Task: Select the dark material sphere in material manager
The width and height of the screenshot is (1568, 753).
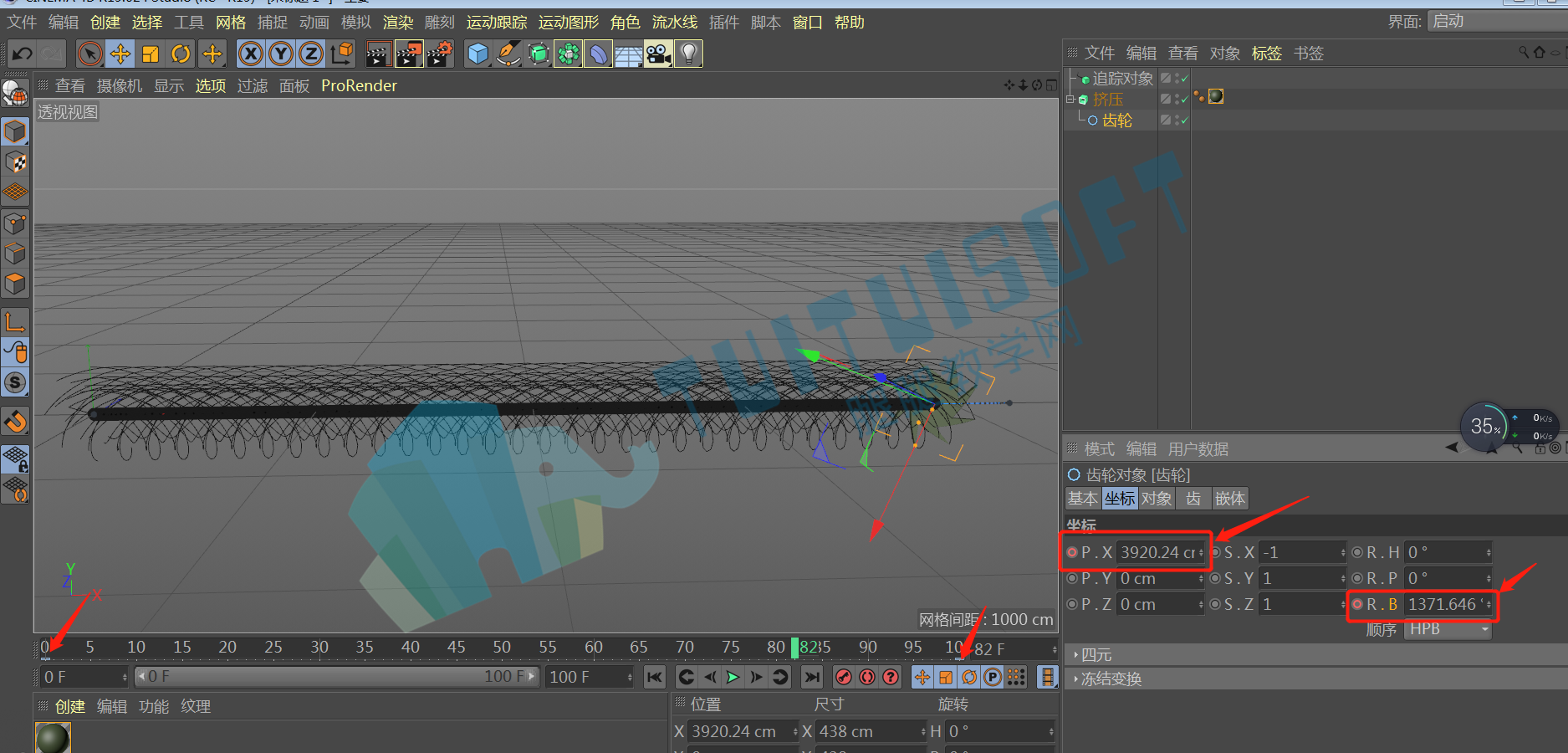Action: 53,737
